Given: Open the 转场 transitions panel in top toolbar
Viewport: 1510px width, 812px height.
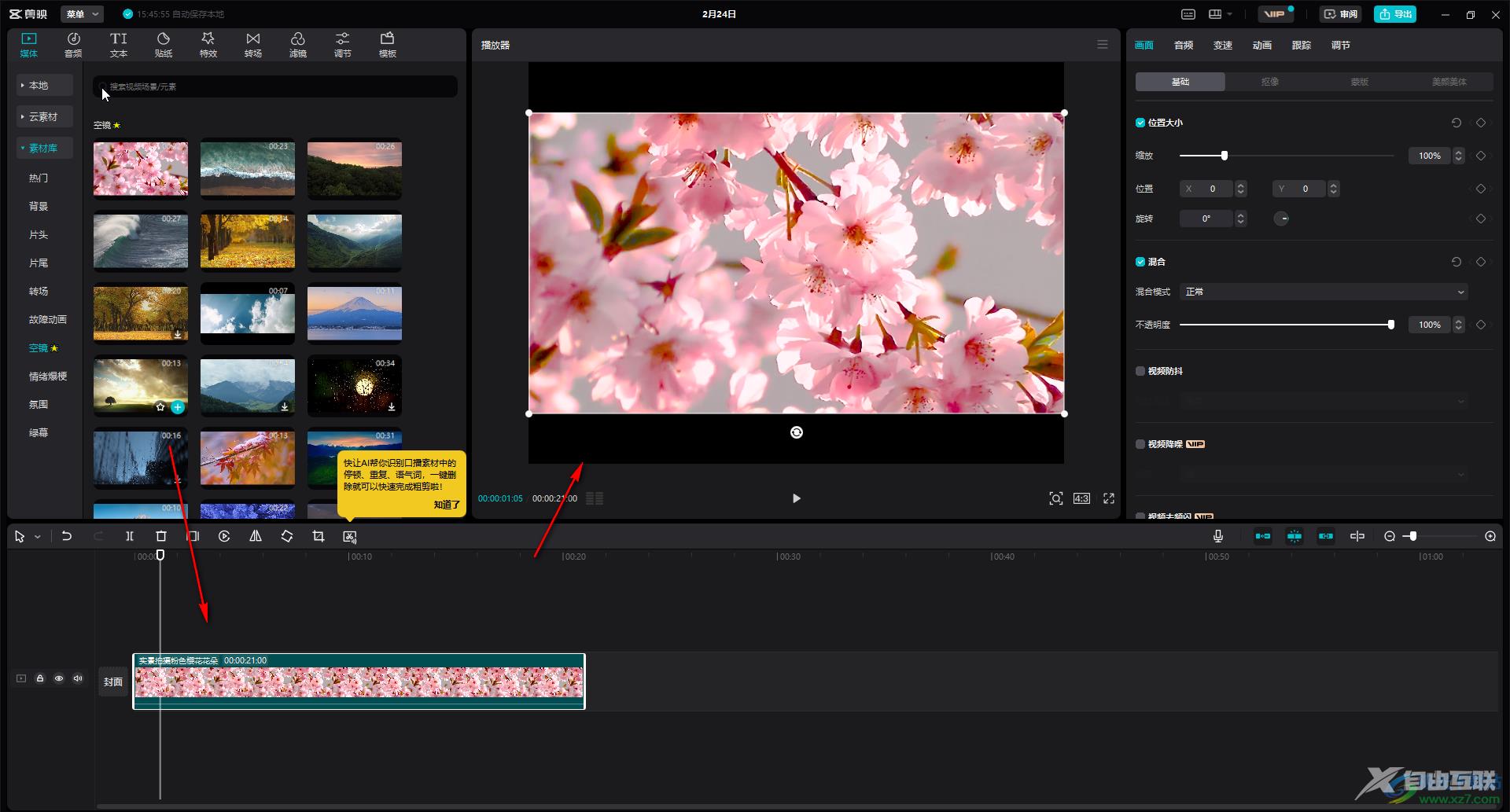Looking at the screenshot, I should point(252,45).
